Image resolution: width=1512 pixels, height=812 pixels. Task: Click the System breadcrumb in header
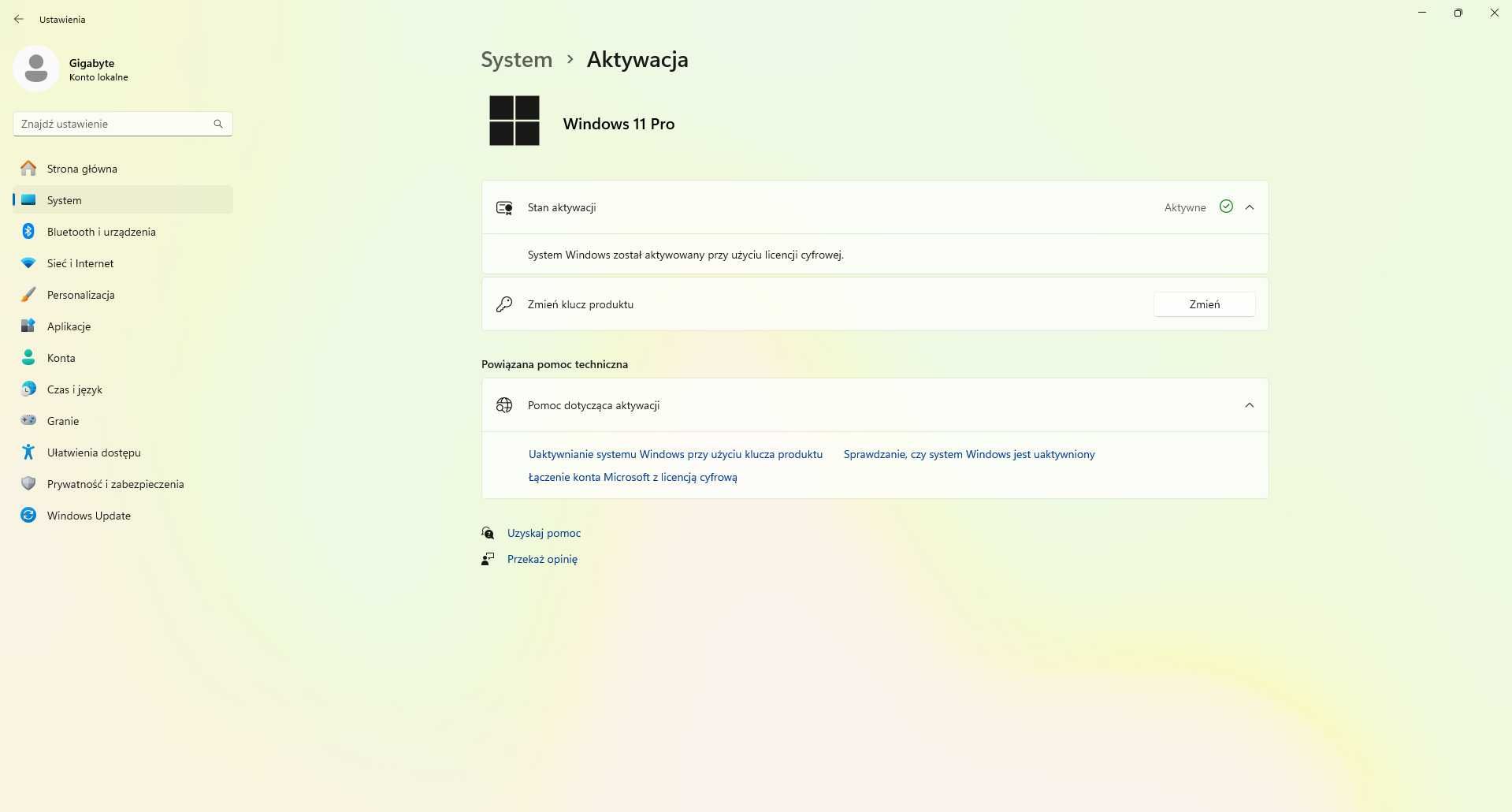(x=516, y=60)
